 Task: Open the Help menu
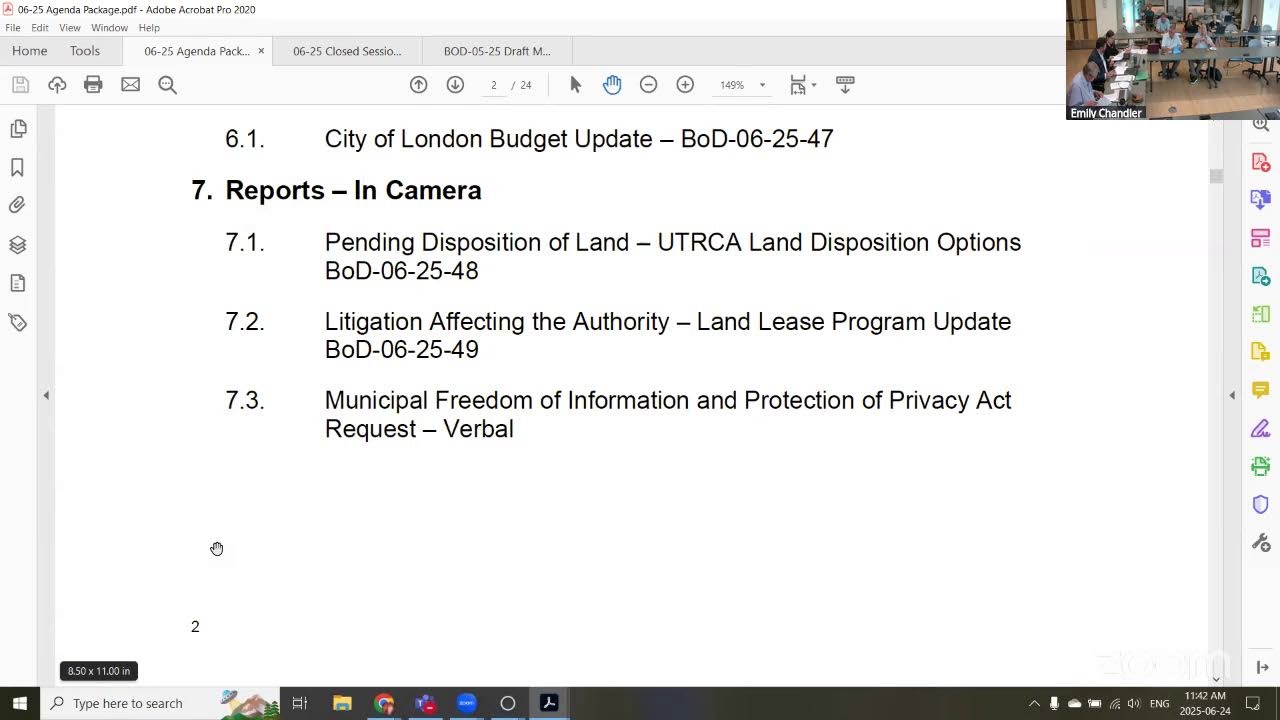pyautogui.click(x=149, y=28)
